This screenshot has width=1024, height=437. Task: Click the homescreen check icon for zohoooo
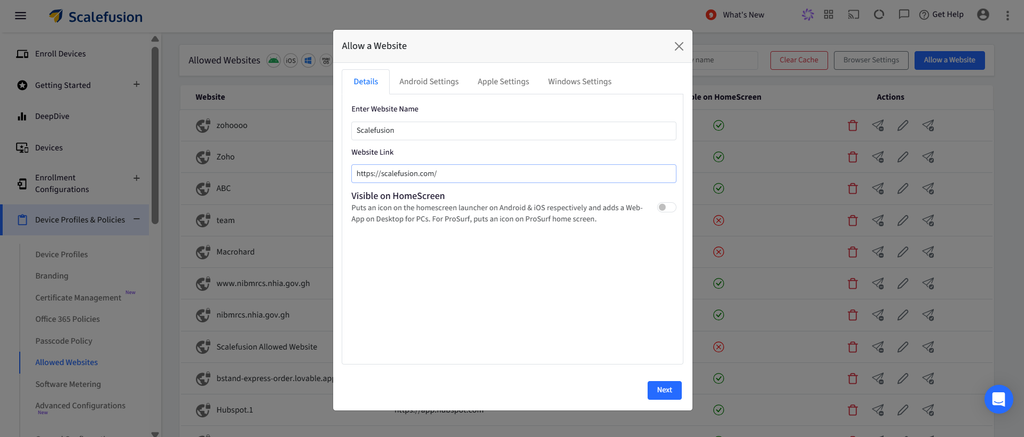718,125
